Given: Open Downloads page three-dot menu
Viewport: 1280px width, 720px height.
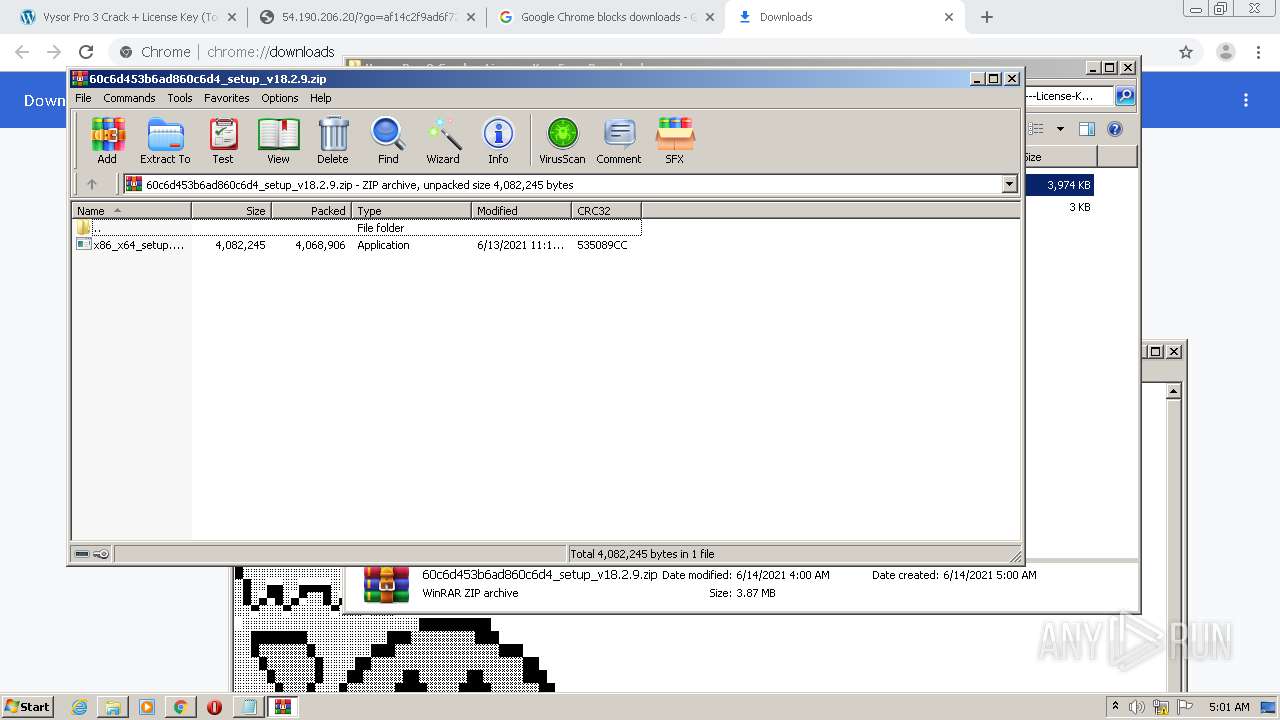Looking at the screenshot, I should (1246, 100).
